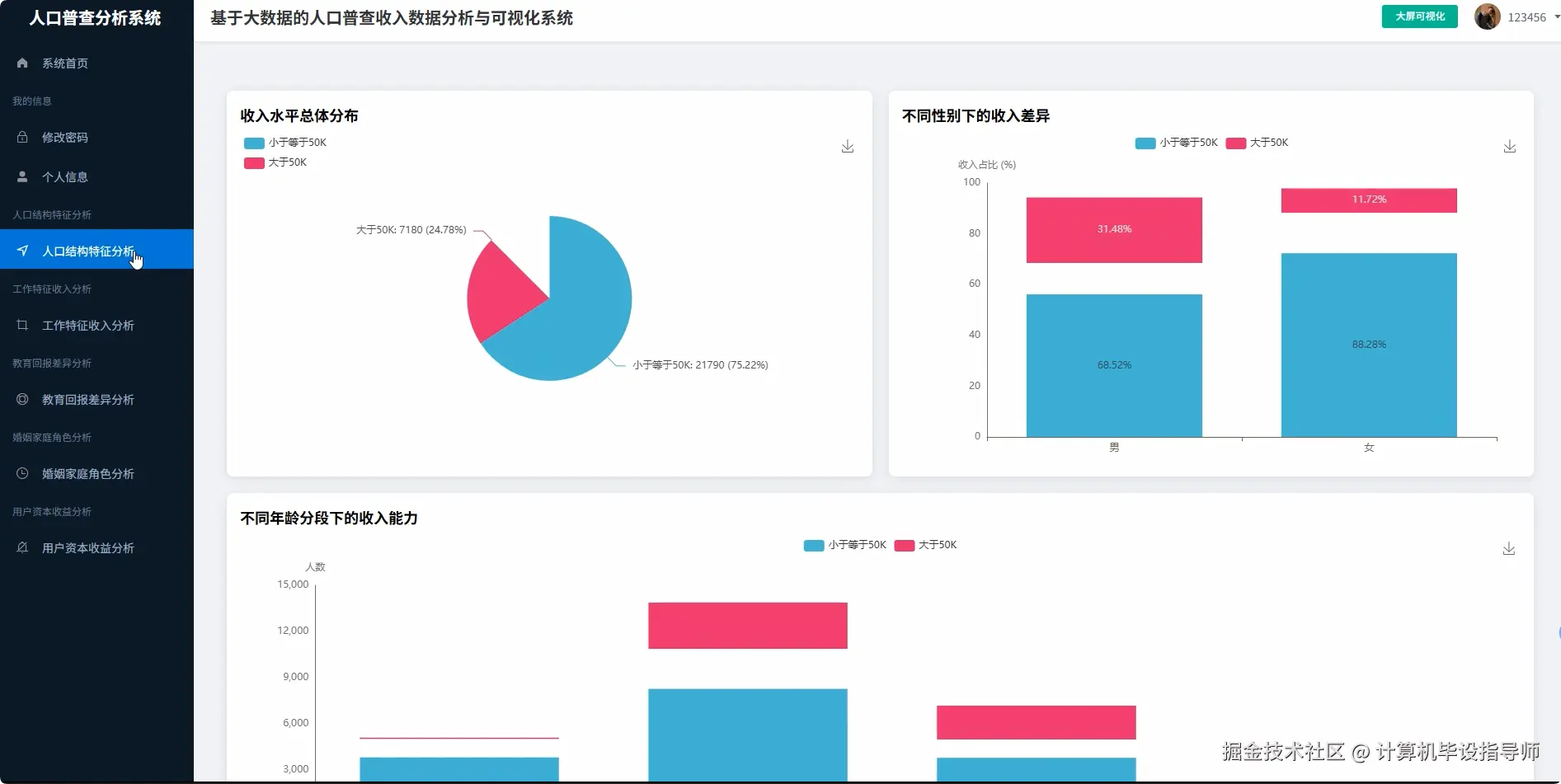Viewport: 1561px width, 784px height.
Task: Click the person icon beside 个人信息
Action: tap(22, 176)
